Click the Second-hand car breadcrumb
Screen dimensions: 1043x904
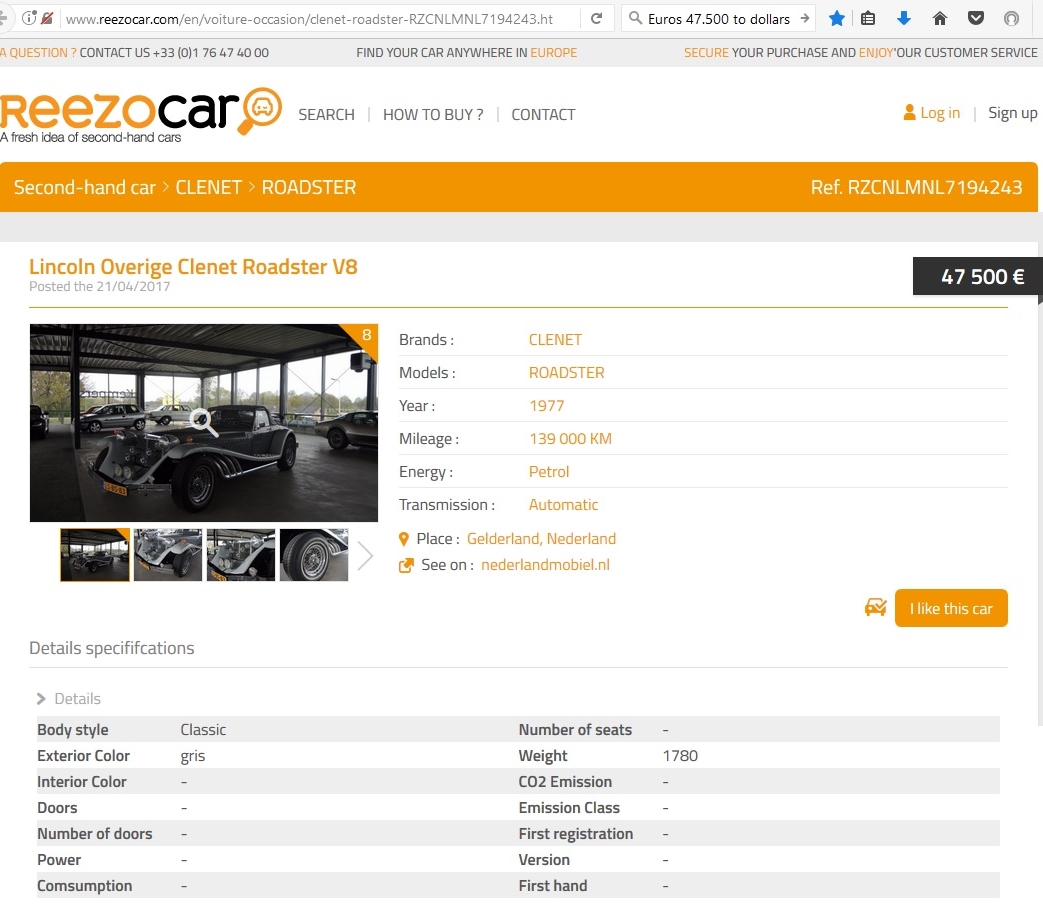point(84,188)
